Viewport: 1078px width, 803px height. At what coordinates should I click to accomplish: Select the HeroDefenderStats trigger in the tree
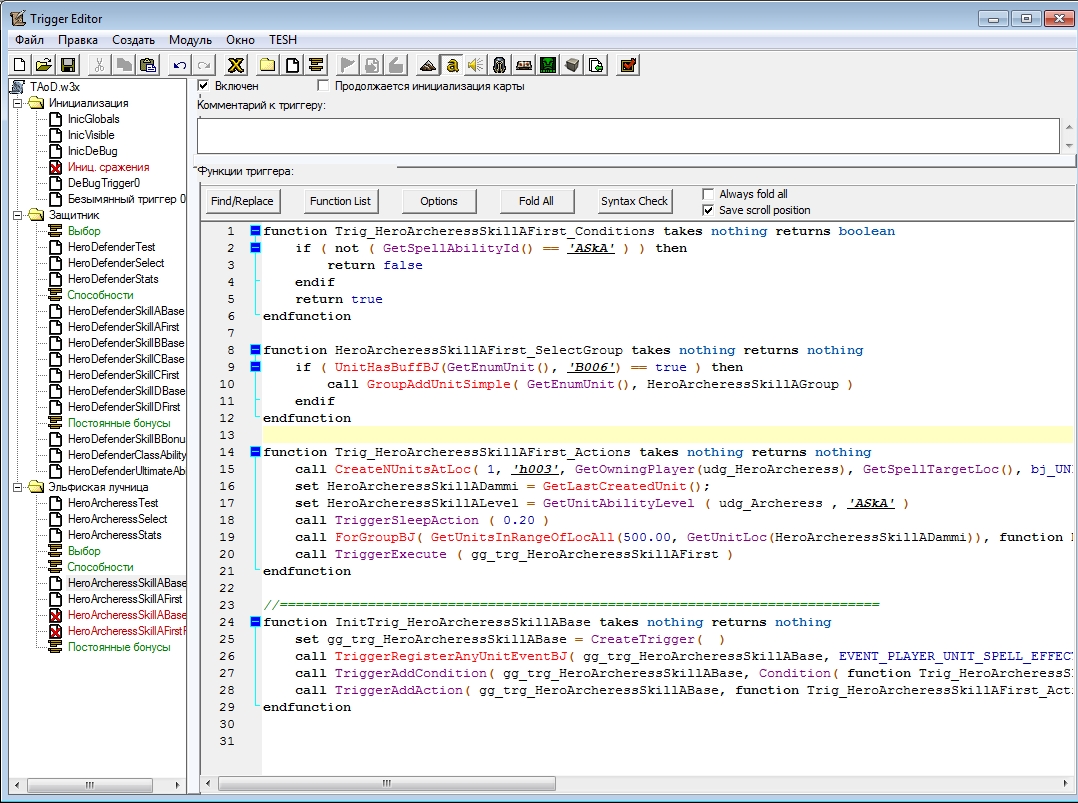112,279
